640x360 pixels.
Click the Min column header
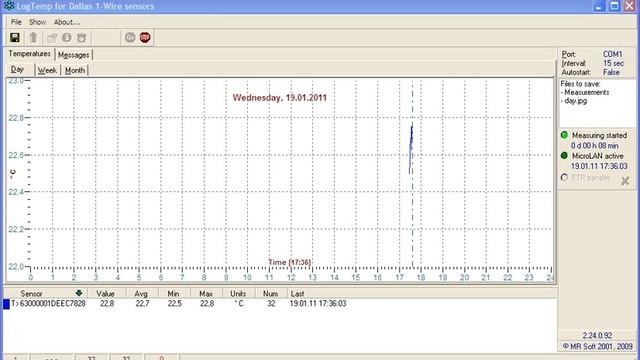click(173, 293)
